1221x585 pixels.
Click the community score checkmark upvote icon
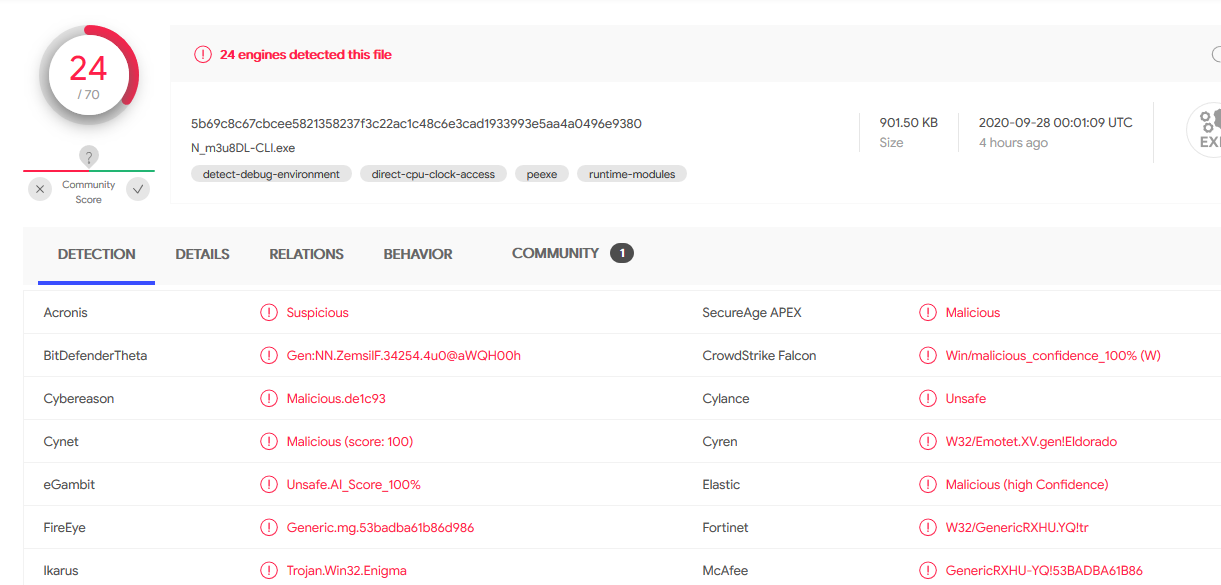[138, 189]
